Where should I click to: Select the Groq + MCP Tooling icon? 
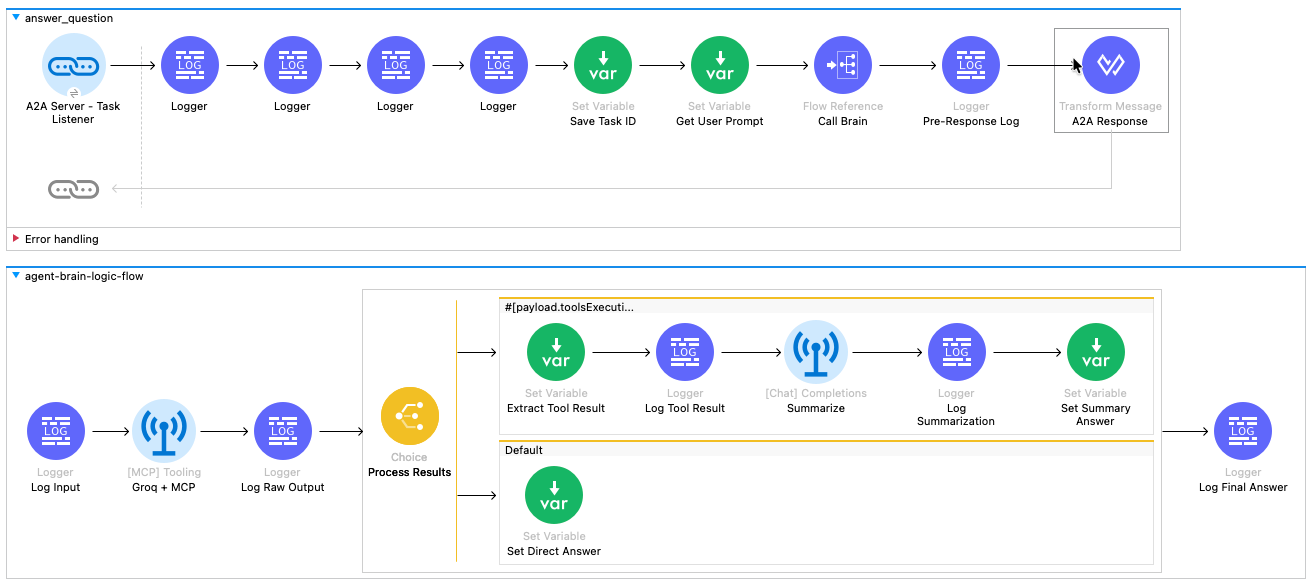164,430
